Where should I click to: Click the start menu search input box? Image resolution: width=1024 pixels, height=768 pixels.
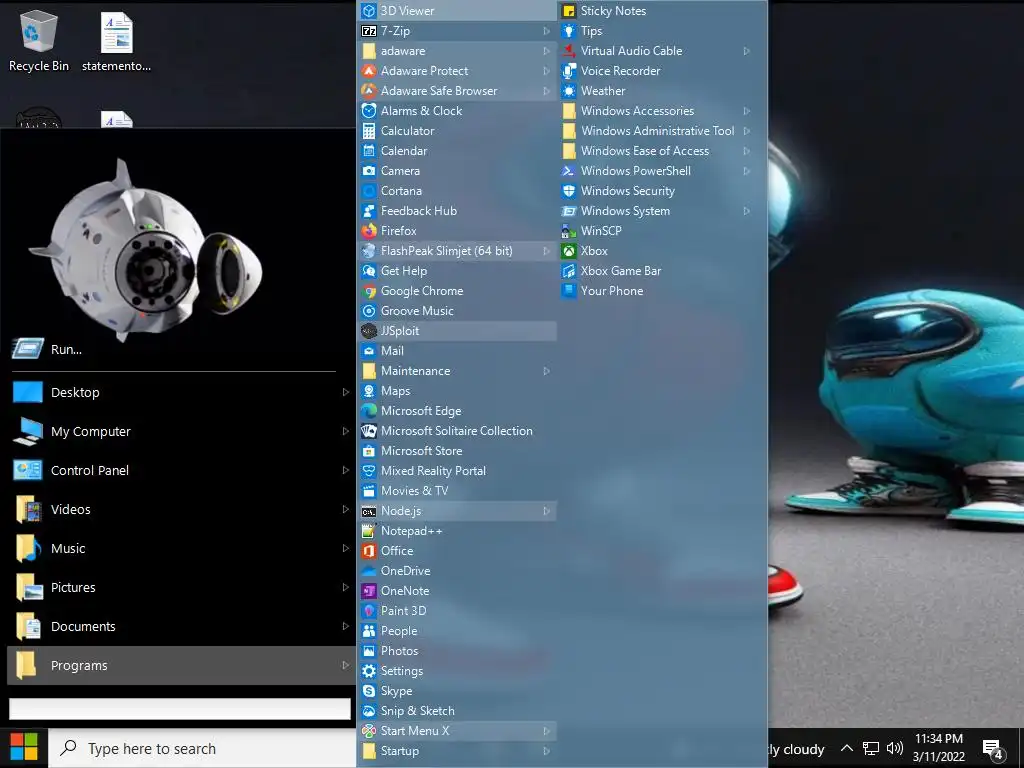[x=180, y=709]
